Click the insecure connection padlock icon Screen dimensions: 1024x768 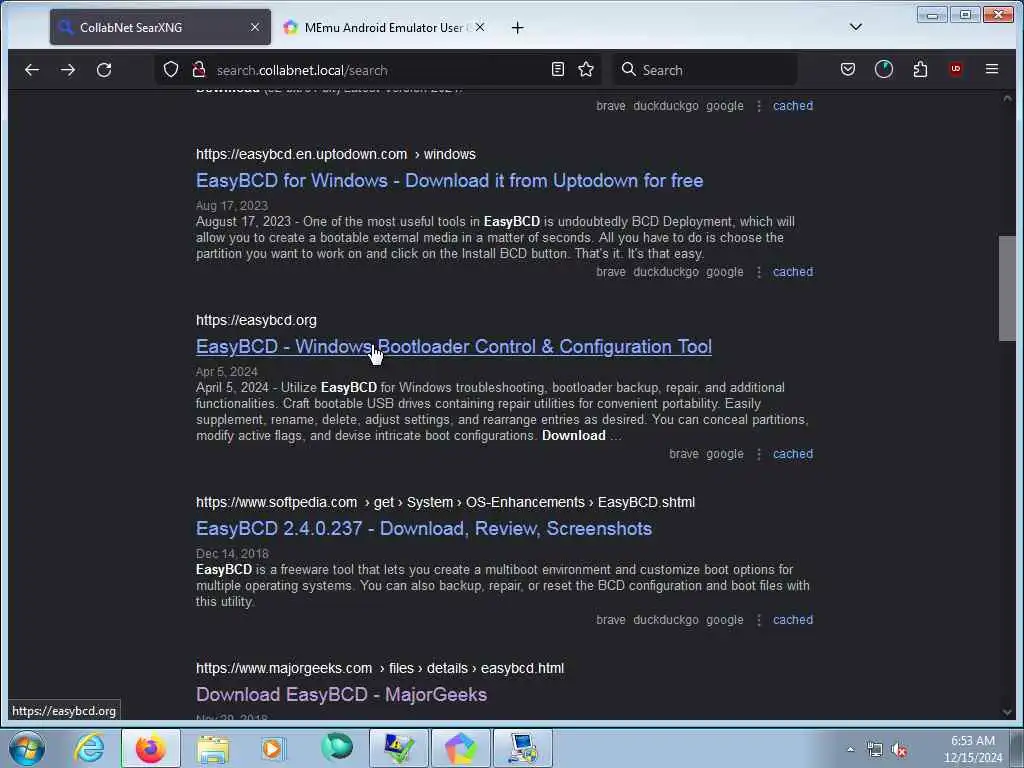pyautogui.click(x=199, y=69)
